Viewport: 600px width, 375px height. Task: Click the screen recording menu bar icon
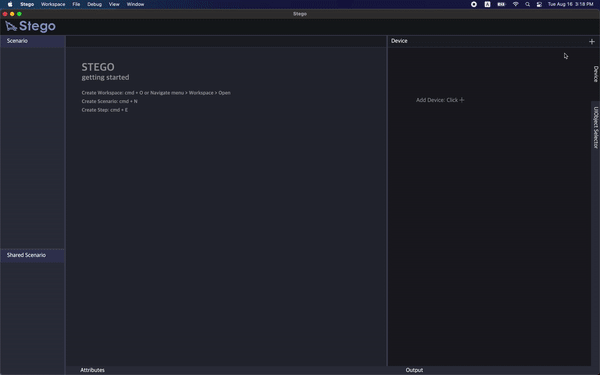(x=474, y=4)
